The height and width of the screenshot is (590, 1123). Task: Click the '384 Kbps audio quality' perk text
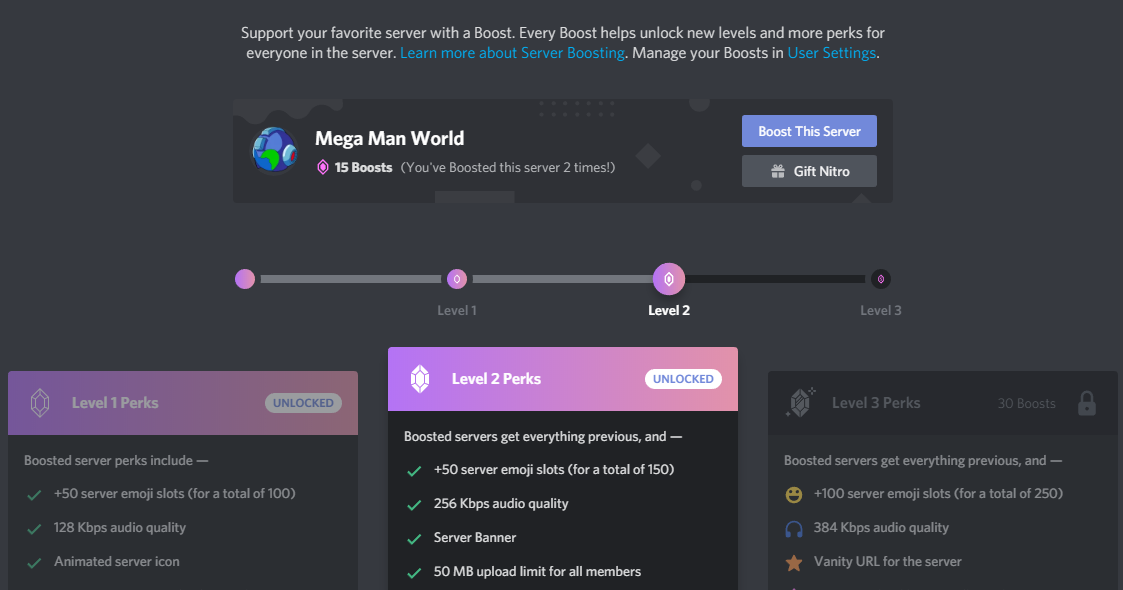[x=881, y=528]
